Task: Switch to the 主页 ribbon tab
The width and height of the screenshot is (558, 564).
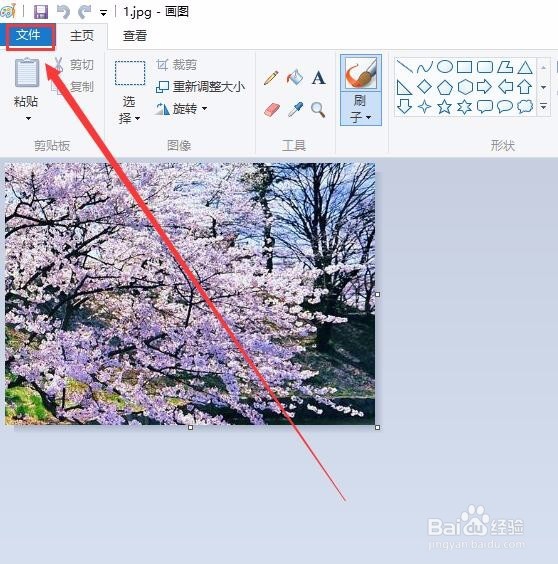Action: (x=82, y=36)
